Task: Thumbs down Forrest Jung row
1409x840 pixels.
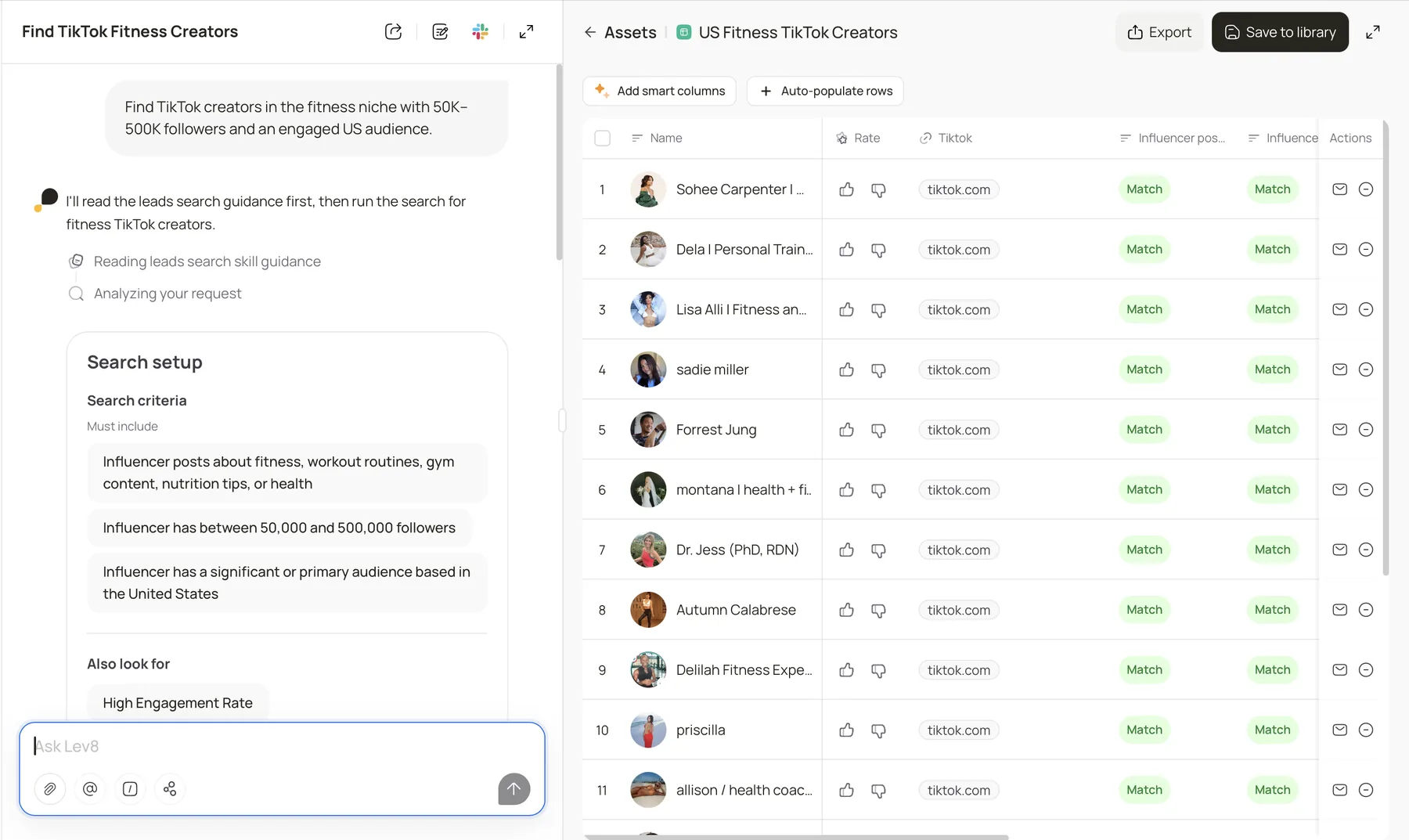Action: pyautogui.click(x=878, y=430)
